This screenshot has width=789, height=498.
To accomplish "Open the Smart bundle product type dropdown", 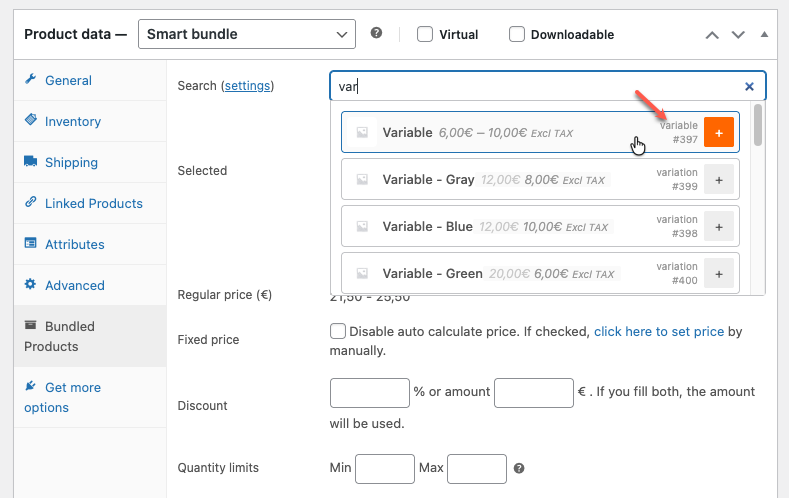I will (246, 34).
